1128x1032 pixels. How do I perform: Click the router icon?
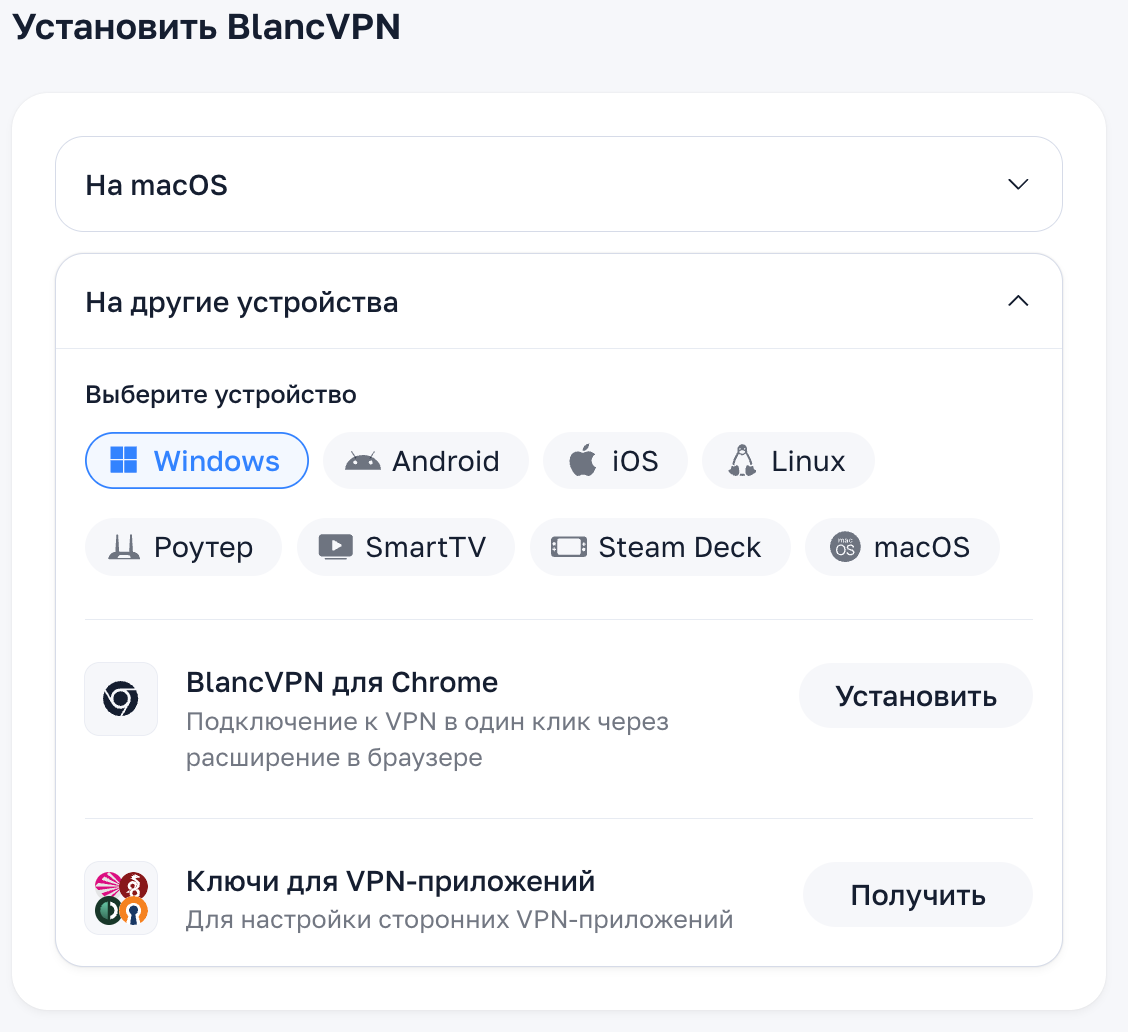(x=124, y=547)
